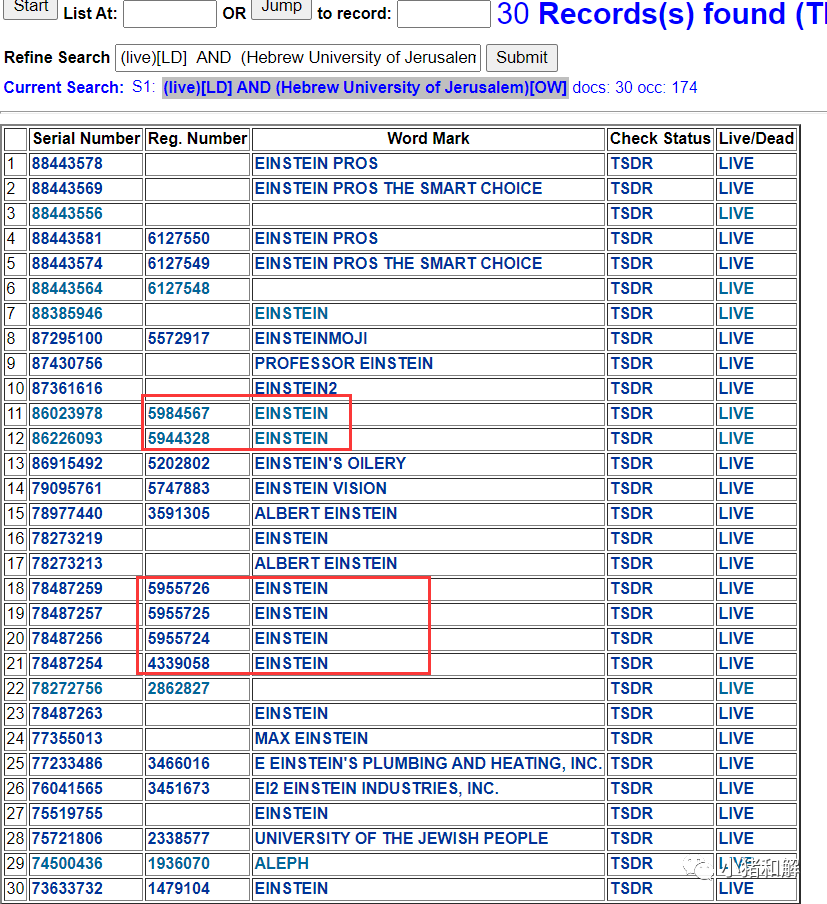Open registration number 5955725
Viewport: 827px width, 904px height.
179,613
